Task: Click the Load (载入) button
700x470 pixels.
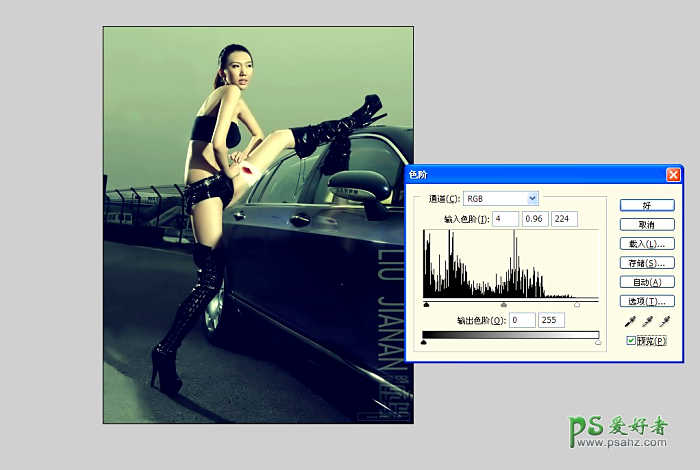Action: click(646, 244)
